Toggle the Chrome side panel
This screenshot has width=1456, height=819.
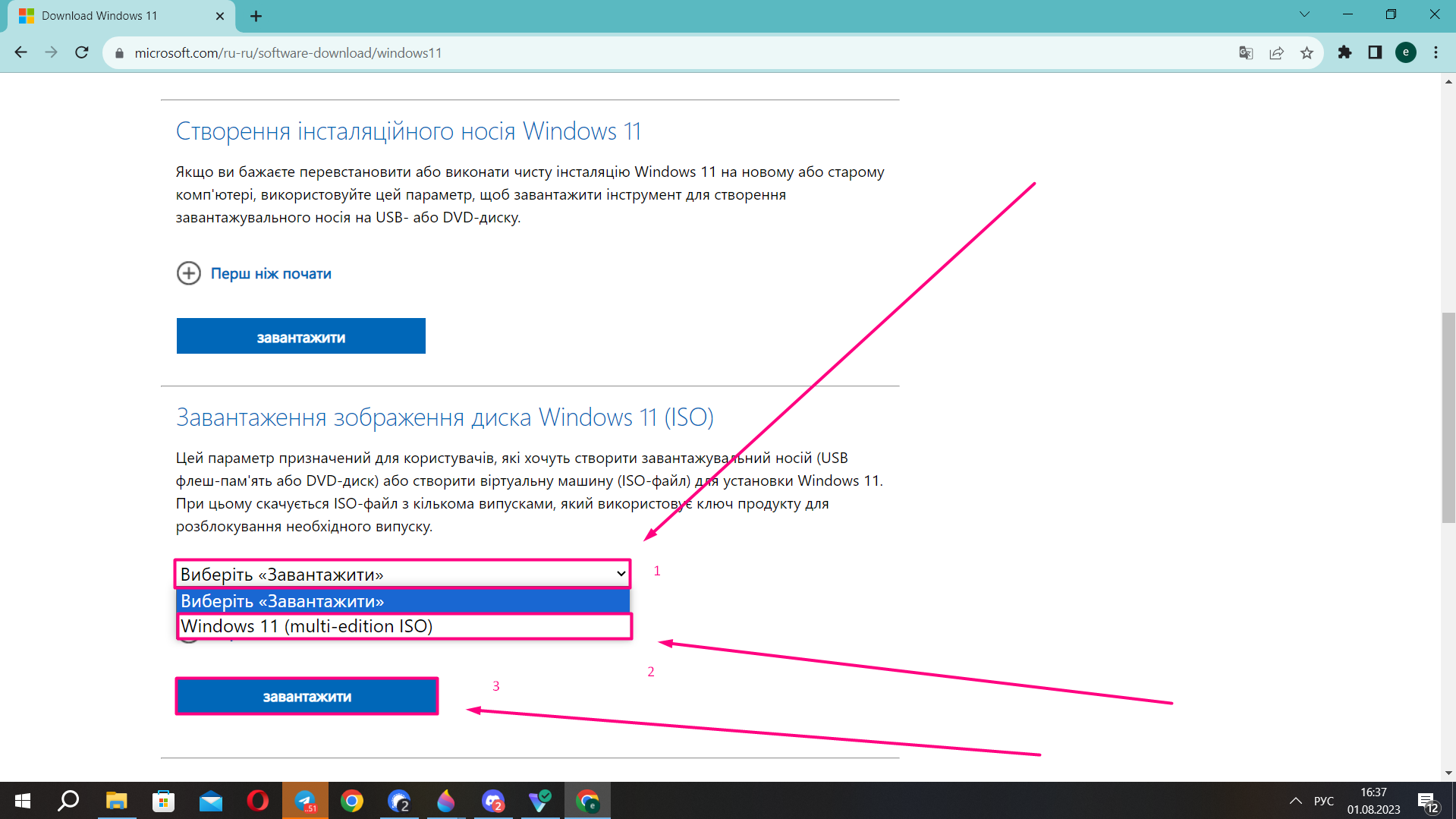(1375, 52)
